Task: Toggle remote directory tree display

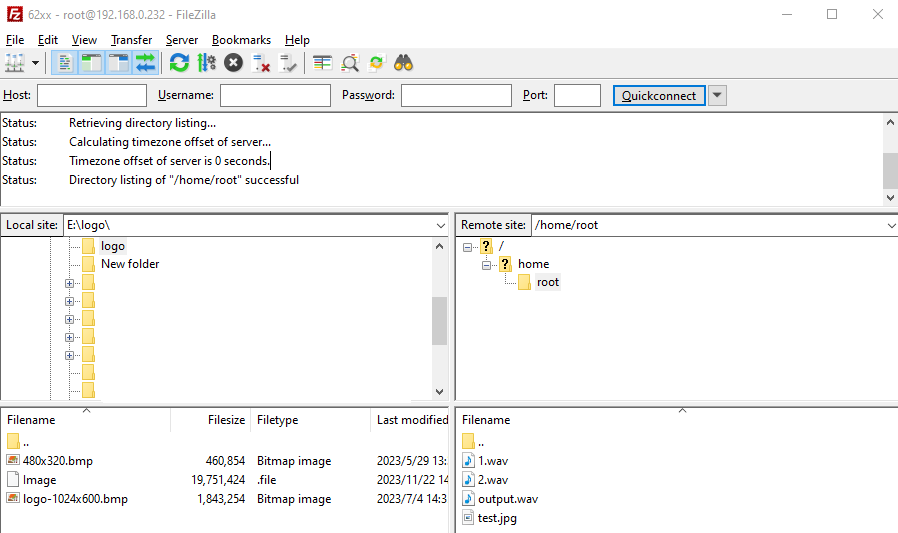Action: [119, 63]
